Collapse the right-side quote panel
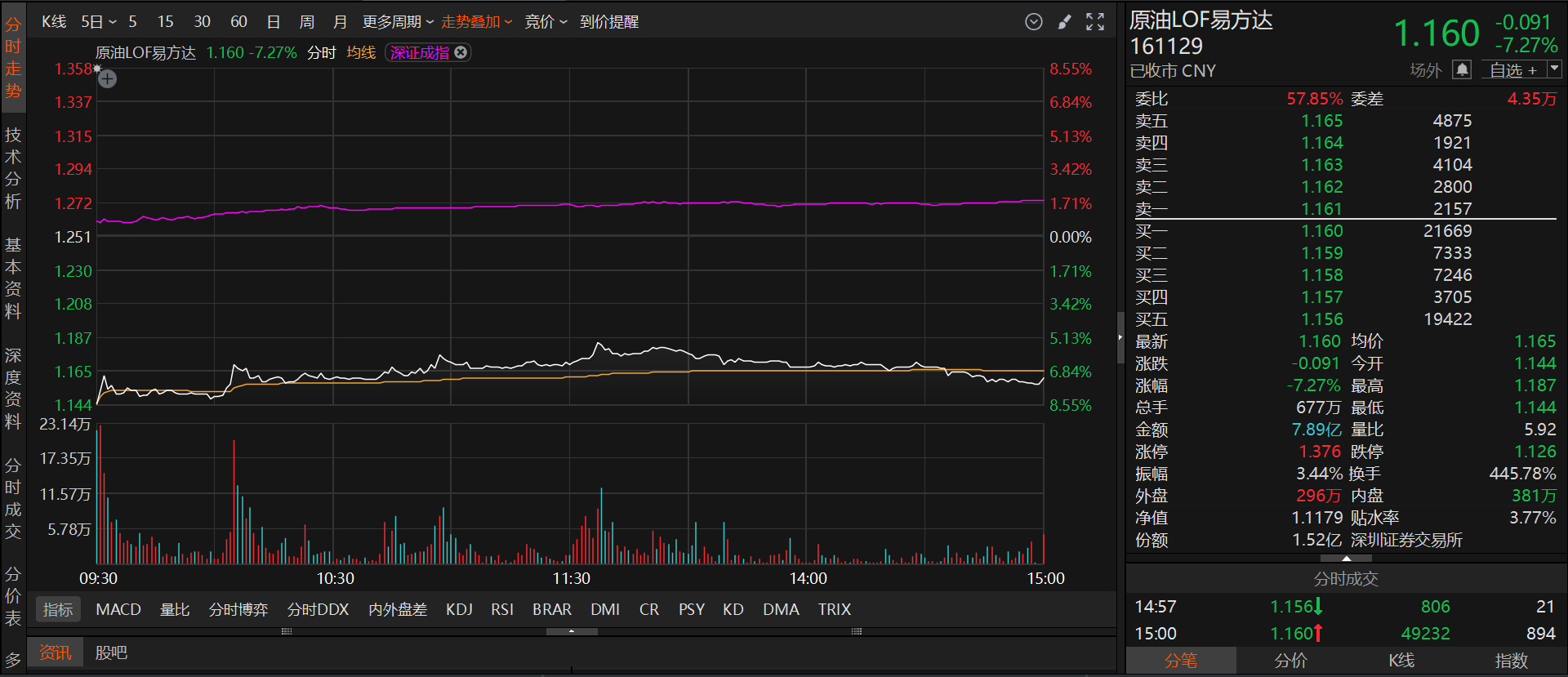The width and height of the screenshot is (1568, 677). click(1120, 337)
